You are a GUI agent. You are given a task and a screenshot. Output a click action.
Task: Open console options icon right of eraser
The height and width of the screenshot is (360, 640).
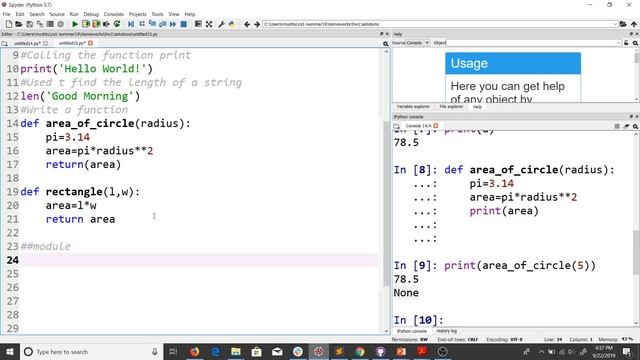click(636, 126)
